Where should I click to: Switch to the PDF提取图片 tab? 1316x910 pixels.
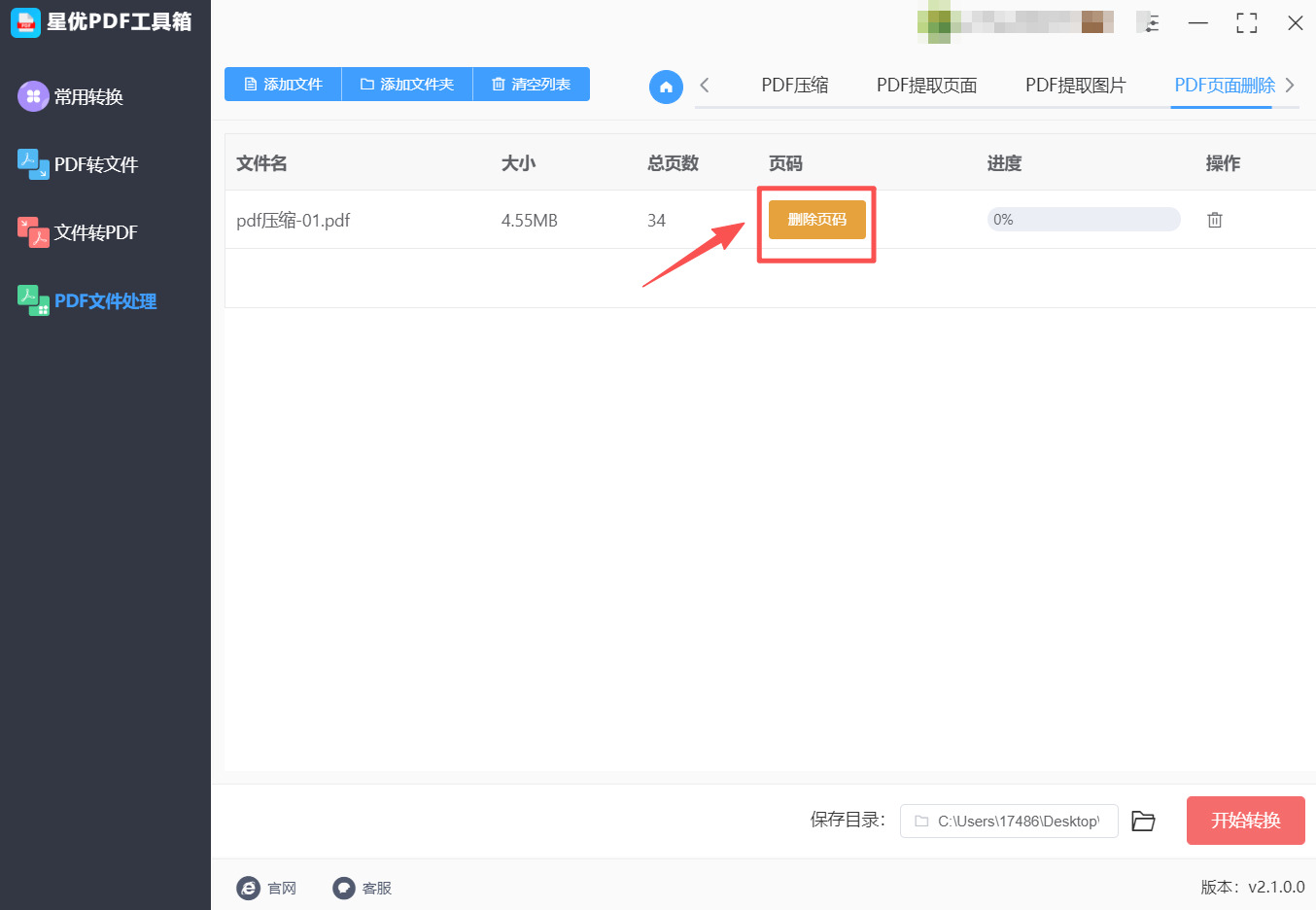pos(1075,86)
